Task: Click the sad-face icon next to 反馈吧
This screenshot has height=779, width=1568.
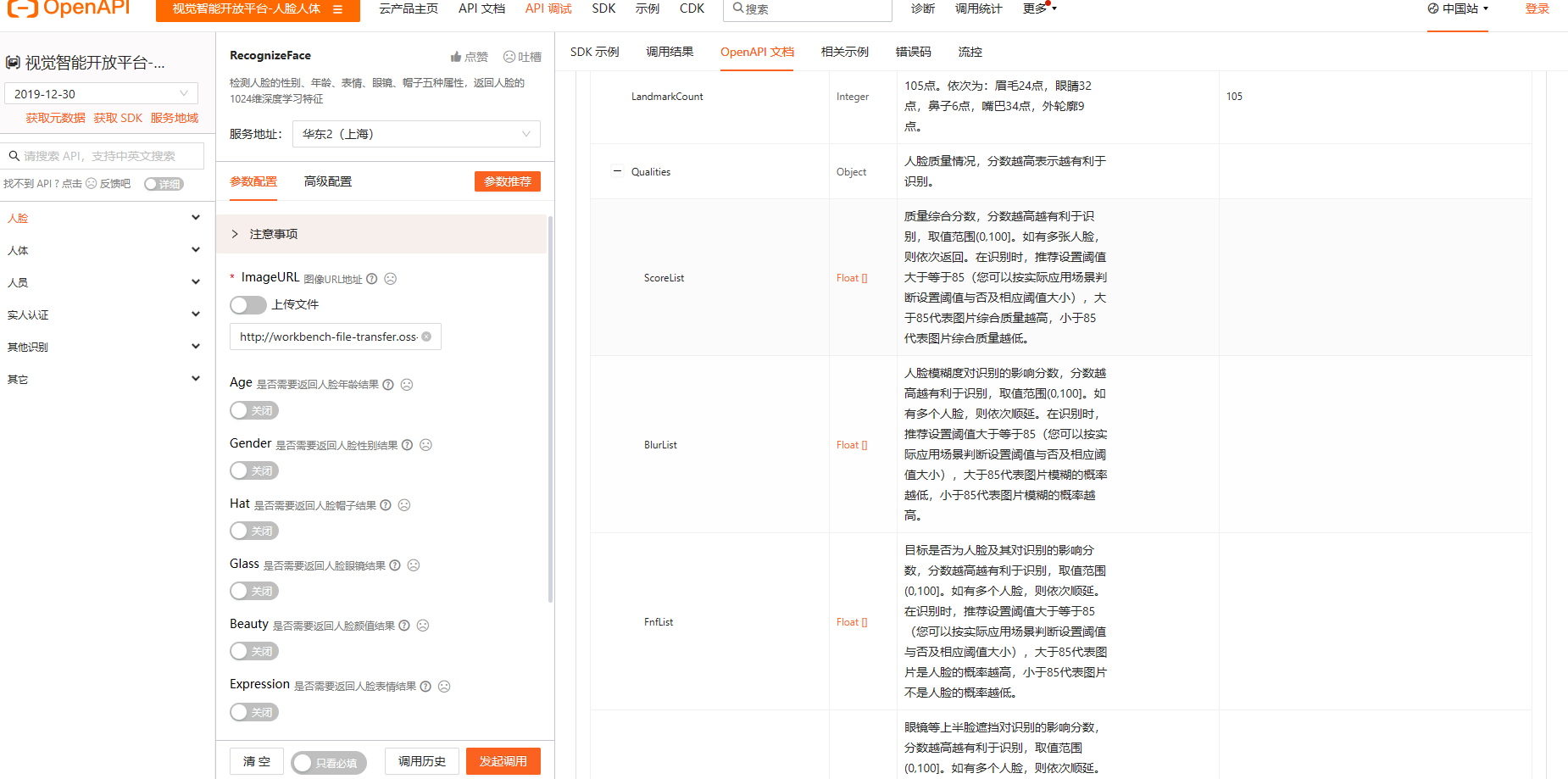Action: 92,184
